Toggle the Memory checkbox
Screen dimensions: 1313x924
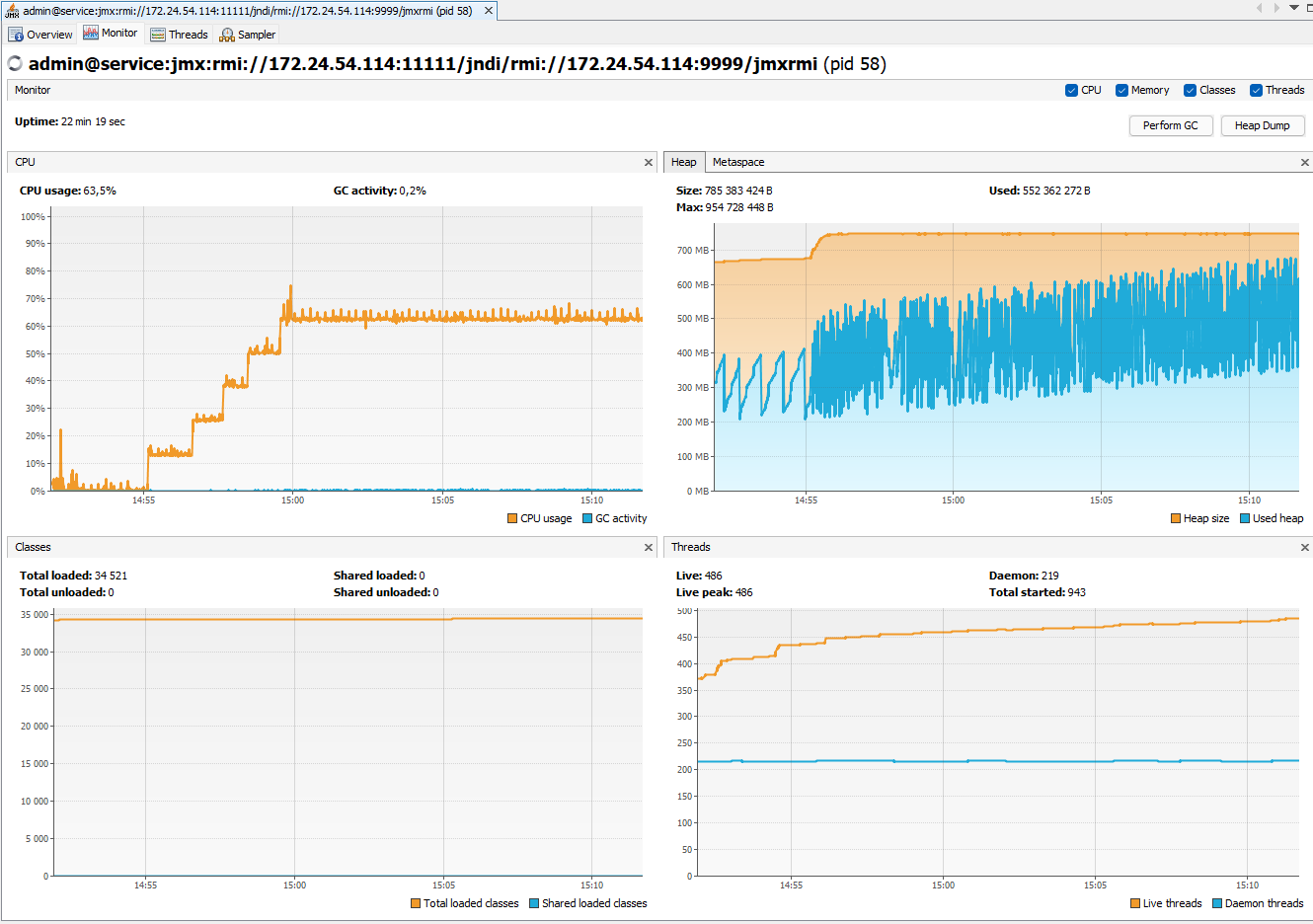click(x=1121, y=91)
